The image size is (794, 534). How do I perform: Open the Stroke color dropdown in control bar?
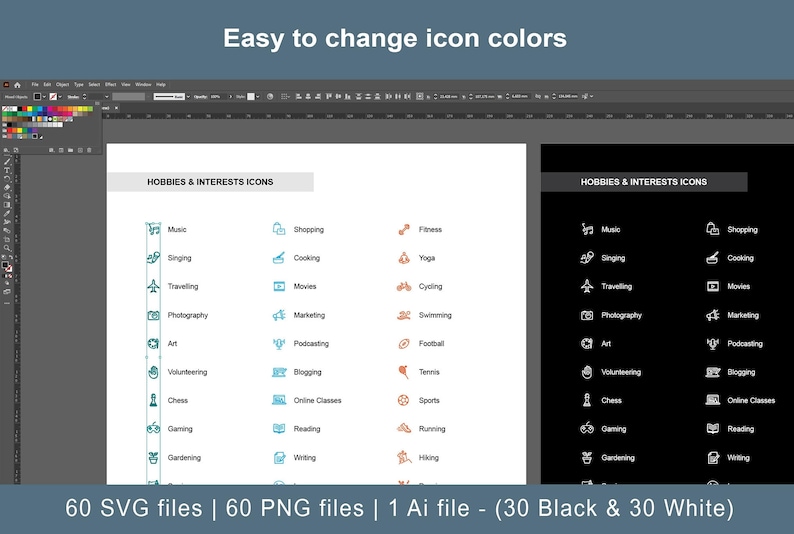pyautogui.click(x=60, y=97)
